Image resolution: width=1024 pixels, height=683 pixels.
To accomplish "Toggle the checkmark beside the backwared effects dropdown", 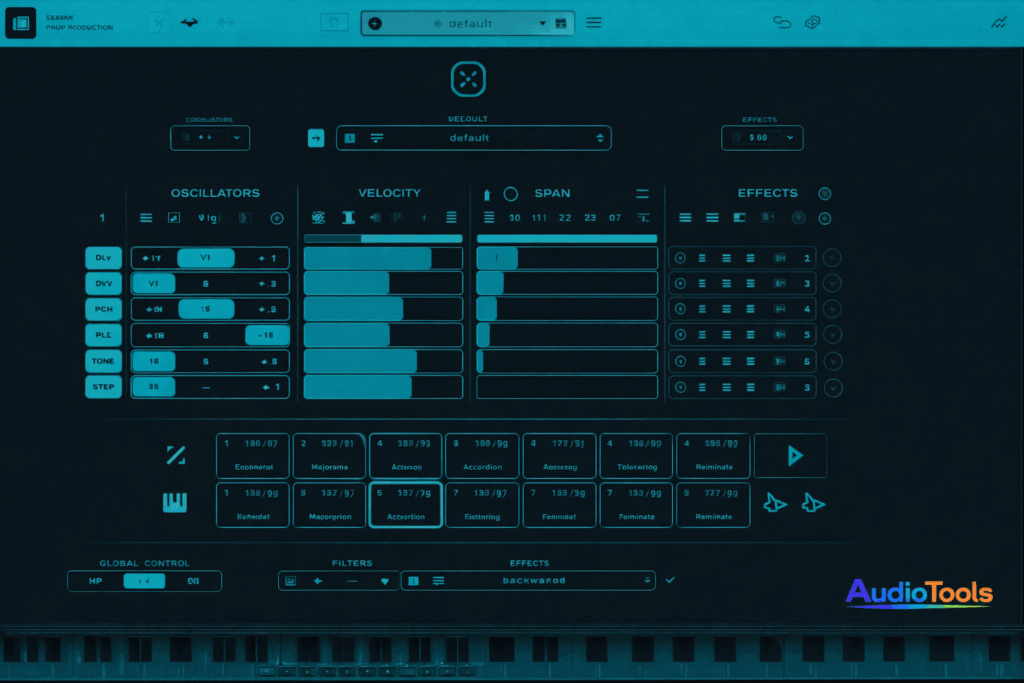I will 669,580.
